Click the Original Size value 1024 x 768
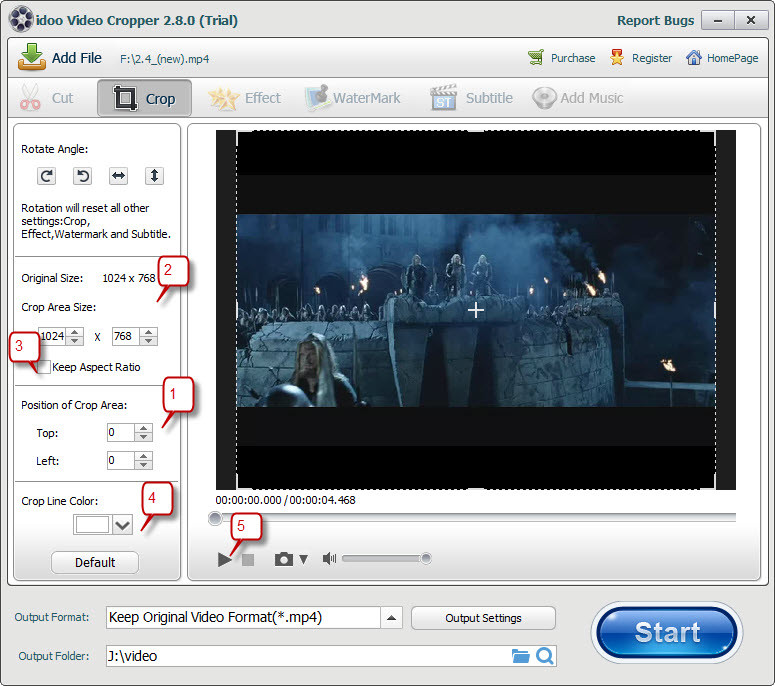The width and height of the screenshot is (775, 686). (129, 278)
